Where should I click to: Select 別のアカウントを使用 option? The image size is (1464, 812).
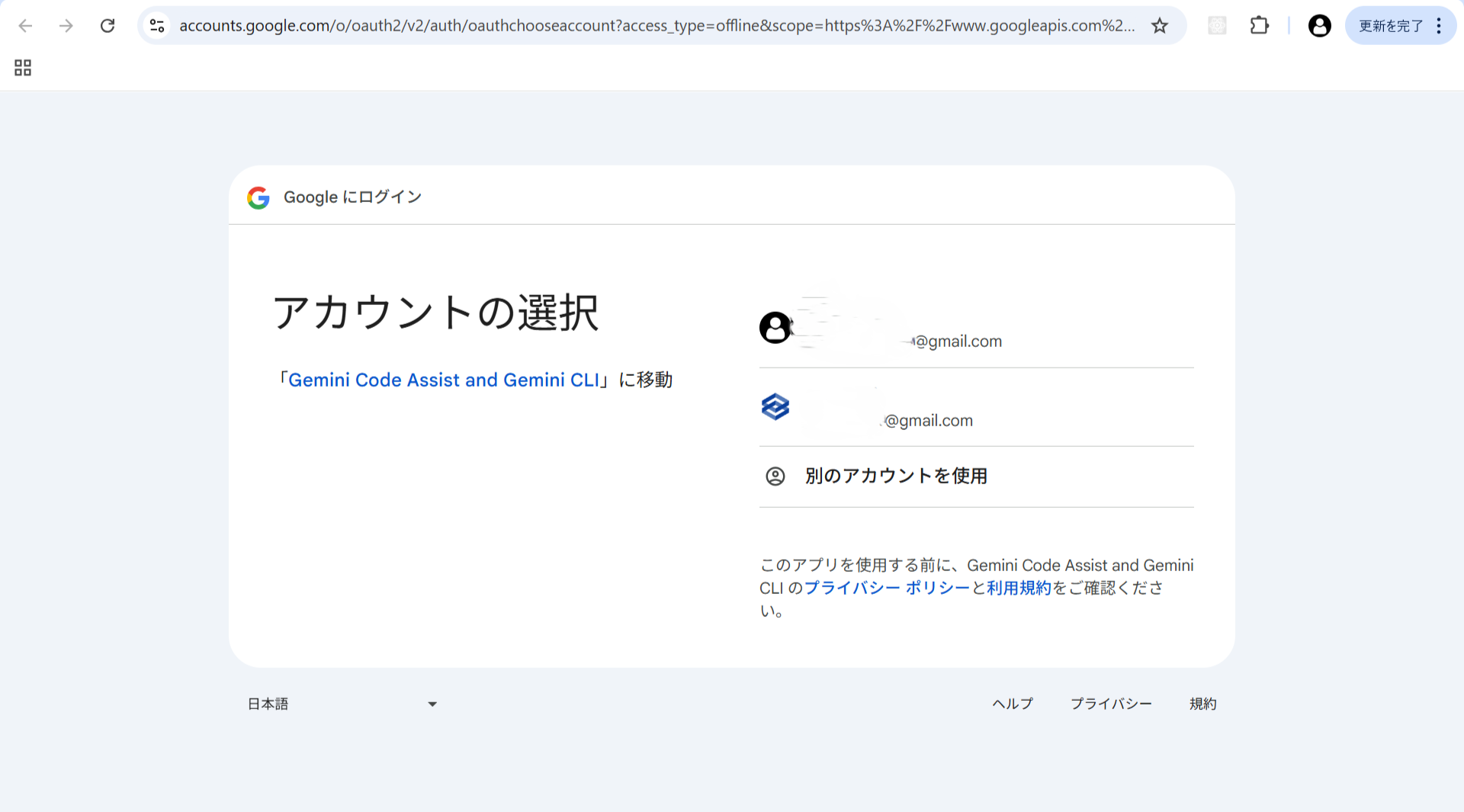pyautogui.click(x=976, y=477)
